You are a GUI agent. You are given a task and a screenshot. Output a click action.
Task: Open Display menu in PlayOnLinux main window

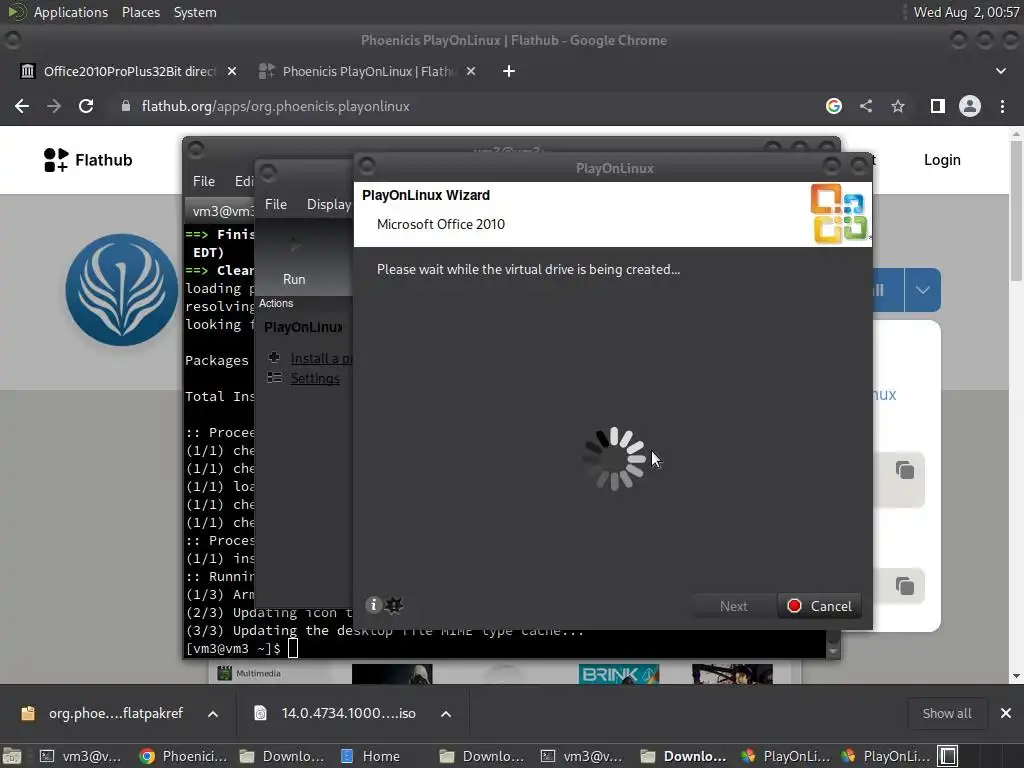328,204
